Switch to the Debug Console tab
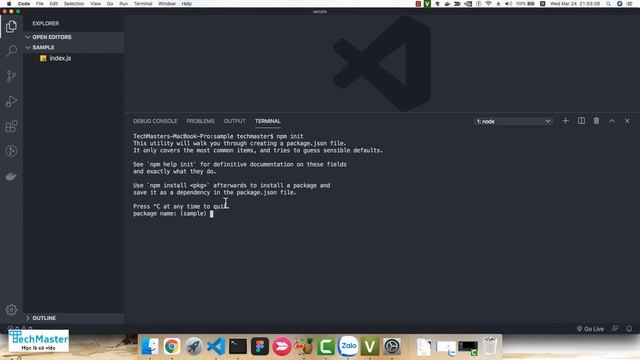The height and width of the screenshot is (360, 640). pyautogui.click(x=155, y=121)
